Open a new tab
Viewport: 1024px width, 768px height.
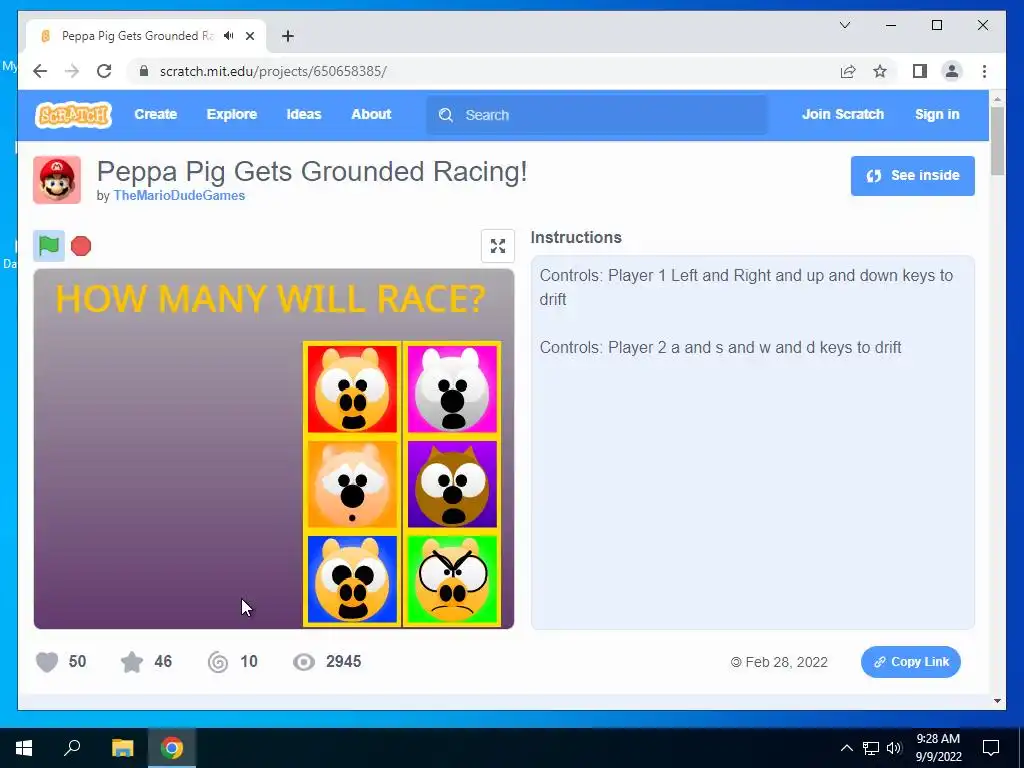coord(287,36)
